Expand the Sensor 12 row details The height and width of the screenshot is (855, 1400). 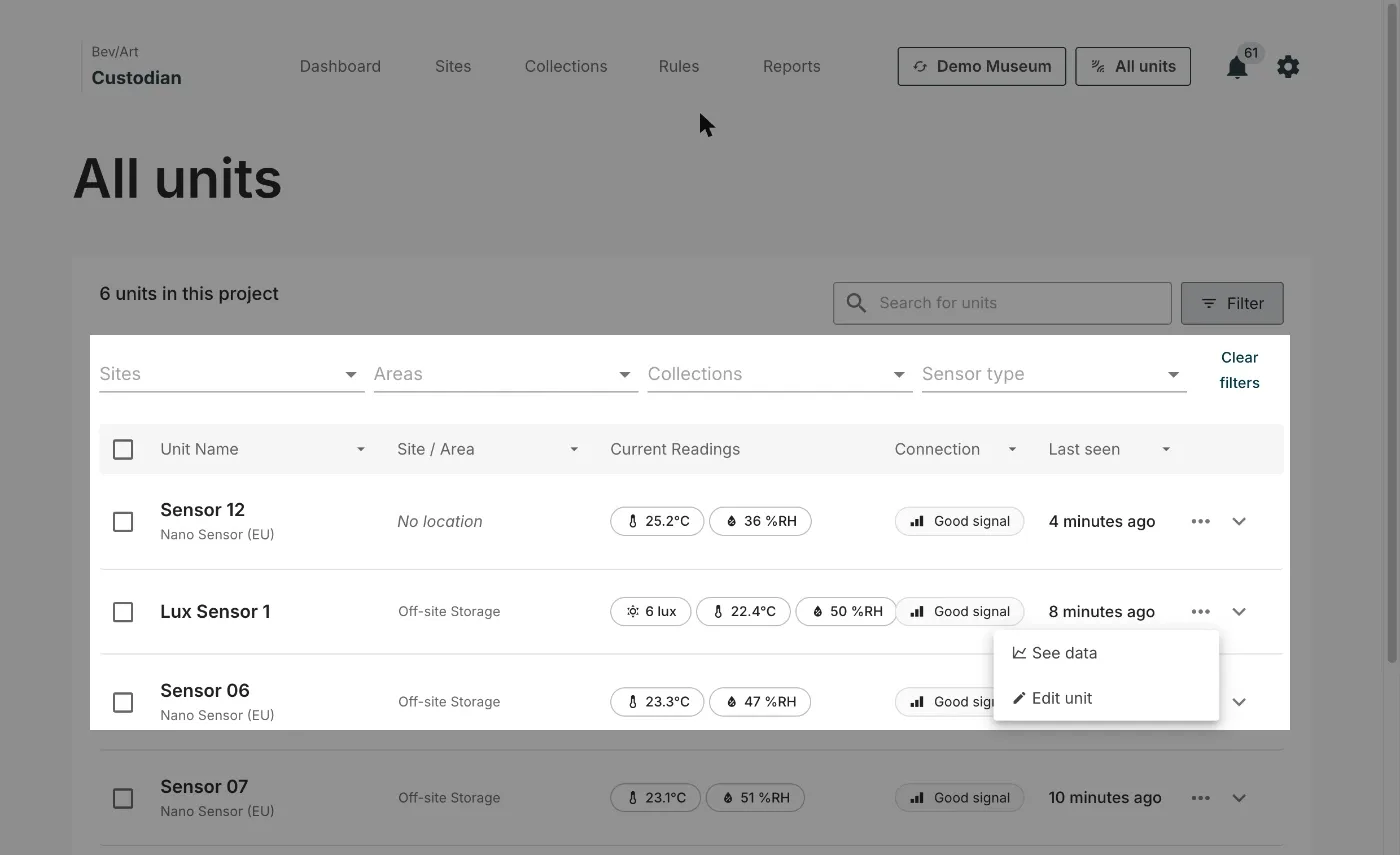coord(1239,521)
